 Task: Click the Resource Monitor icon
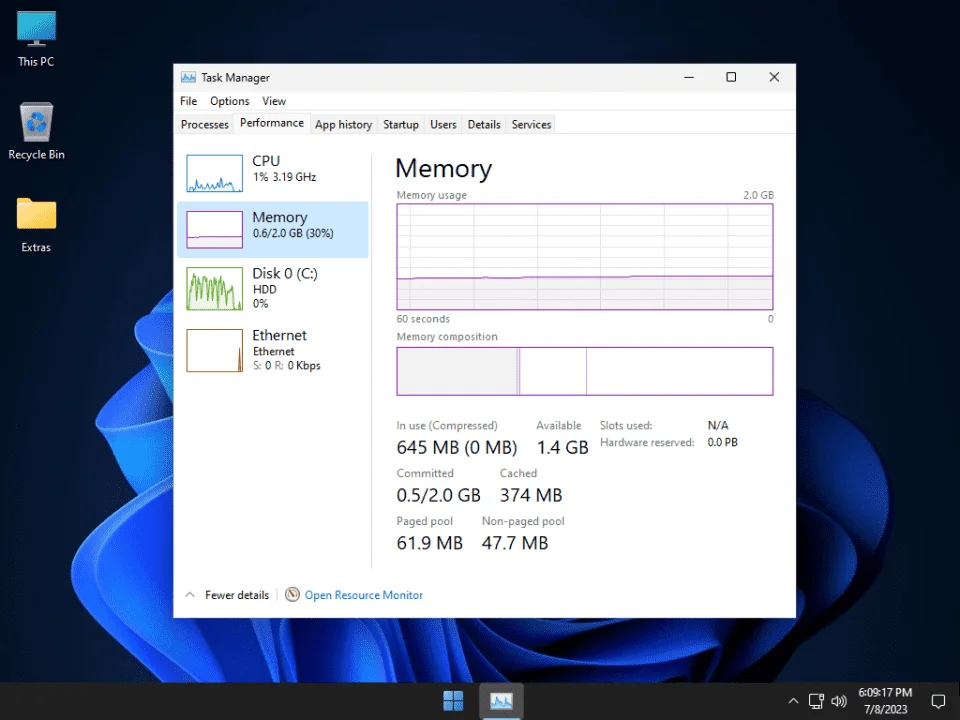[293, 594]
